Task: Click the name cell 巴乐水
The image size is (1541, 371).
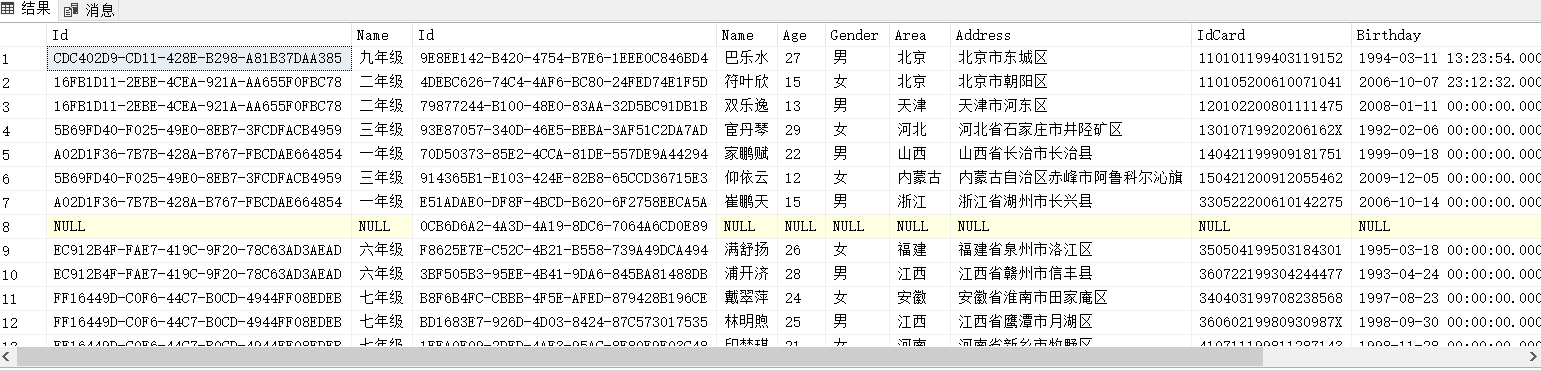Action: click(x=746, y=59)
